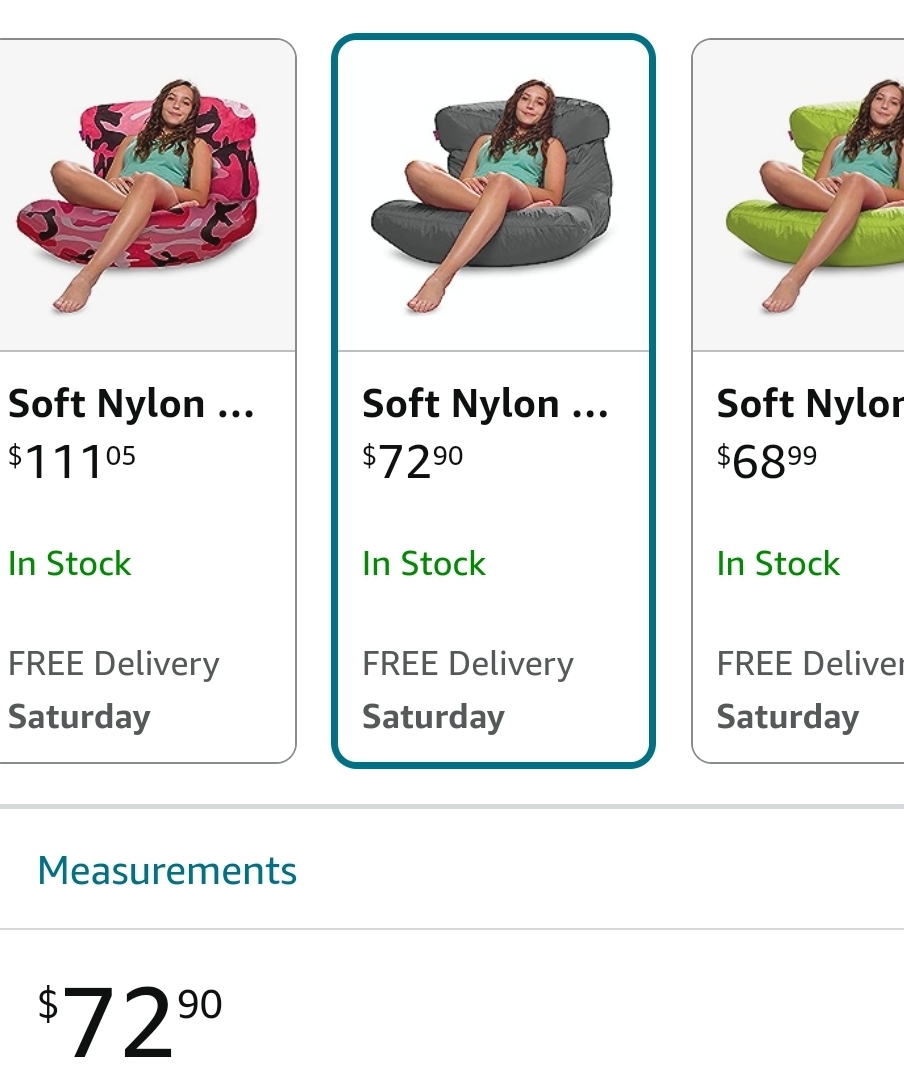Screen dimensions: 904x1074
Task: Tap FREE Delivery text on gray card
Action: click(468, 664)
